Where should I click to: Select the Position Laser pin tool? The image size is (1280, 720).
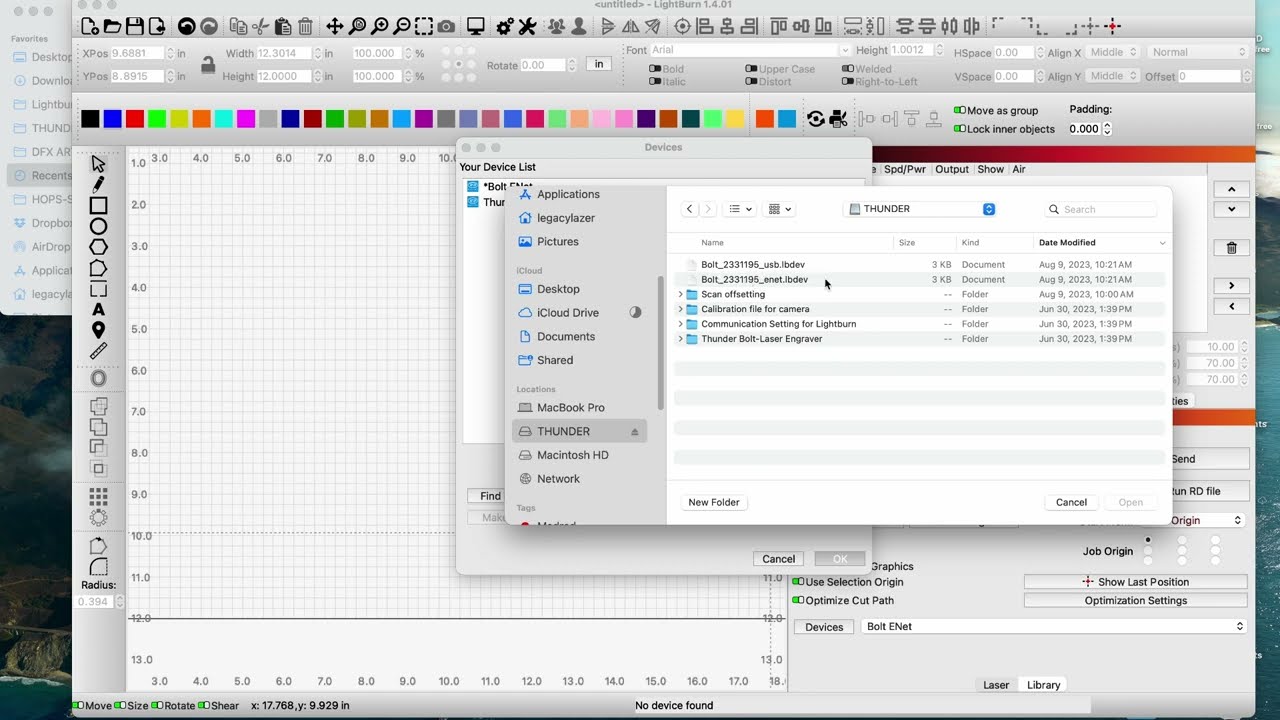98,331
